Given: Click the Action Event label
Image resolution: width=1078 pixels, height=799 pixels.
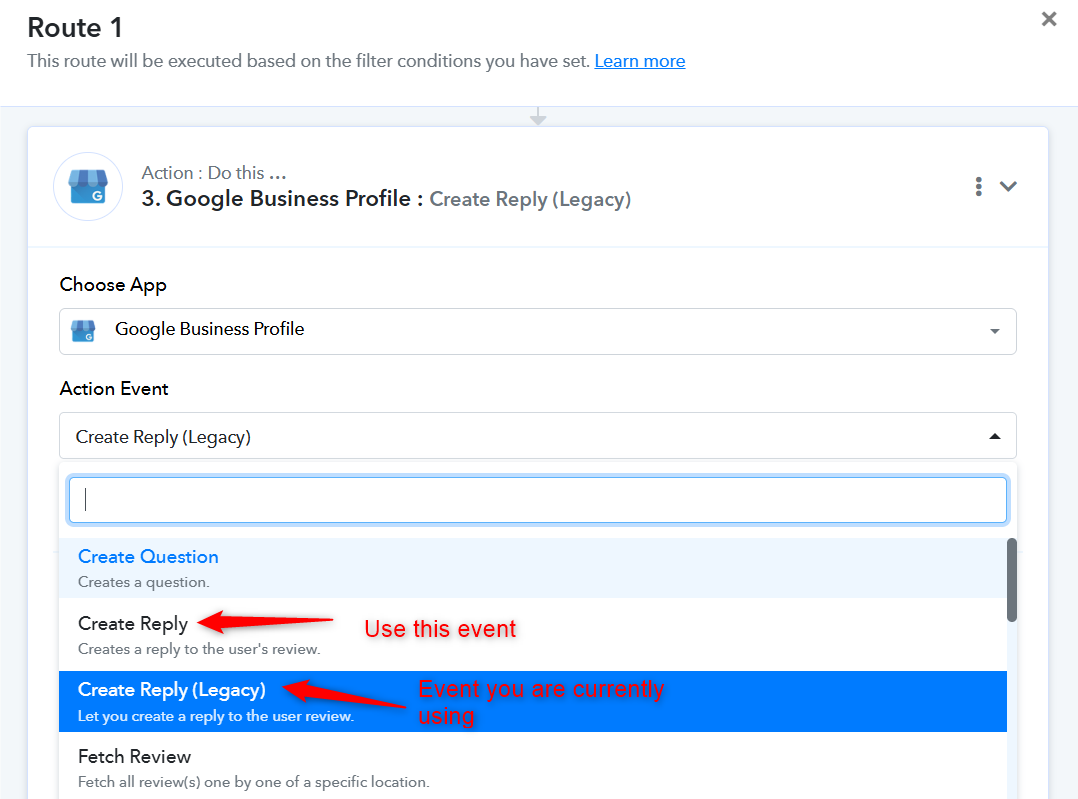Looking at the screenshot, I should coord(114,388).
